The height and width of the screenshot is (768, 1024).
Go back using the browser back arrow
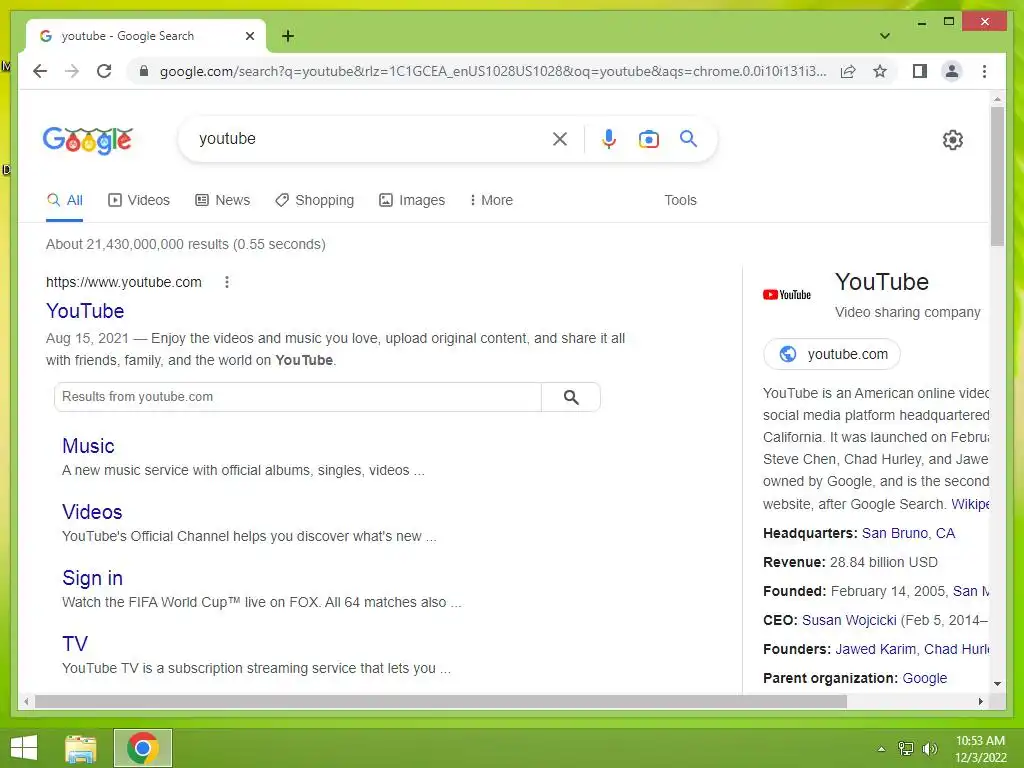point(40,71)
